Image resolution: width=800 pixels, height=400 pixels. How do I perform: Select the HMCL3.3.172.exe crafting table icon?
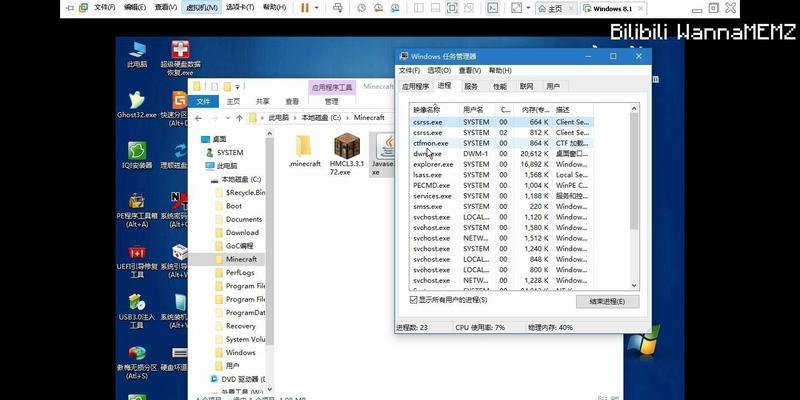(x=347, y=146)
